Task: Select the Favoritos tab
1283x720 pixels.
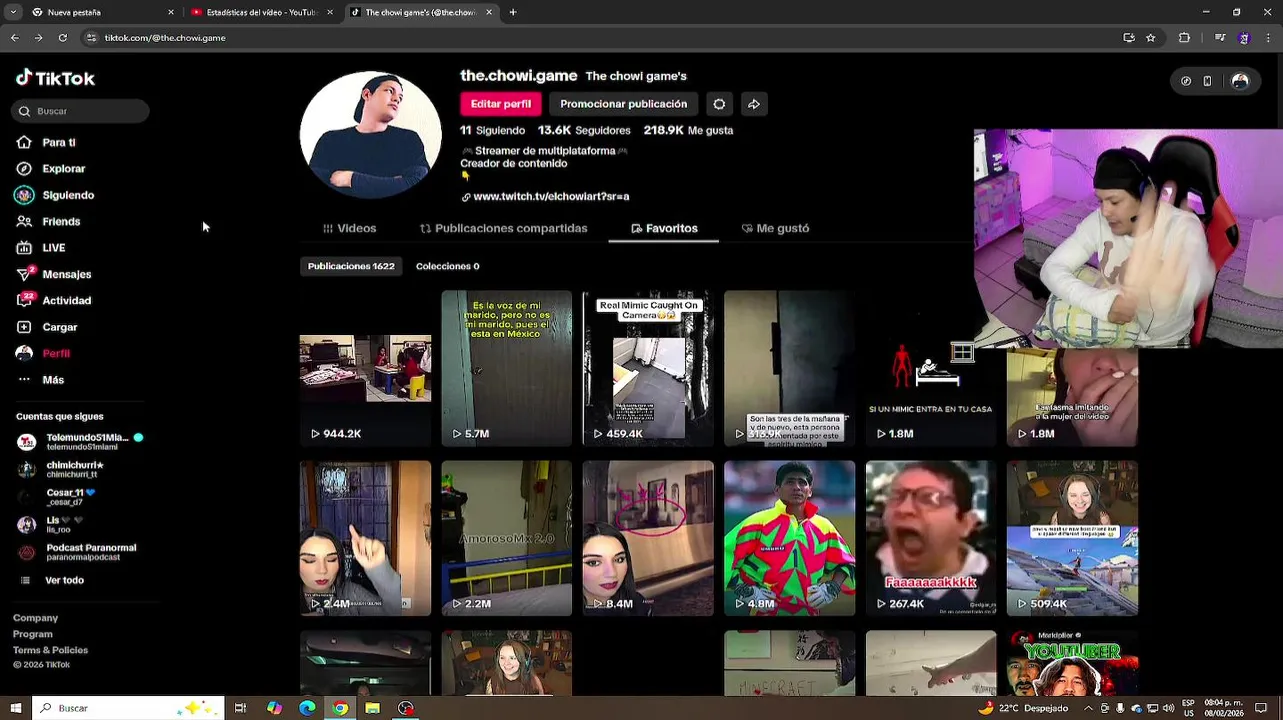Action: 664,228
